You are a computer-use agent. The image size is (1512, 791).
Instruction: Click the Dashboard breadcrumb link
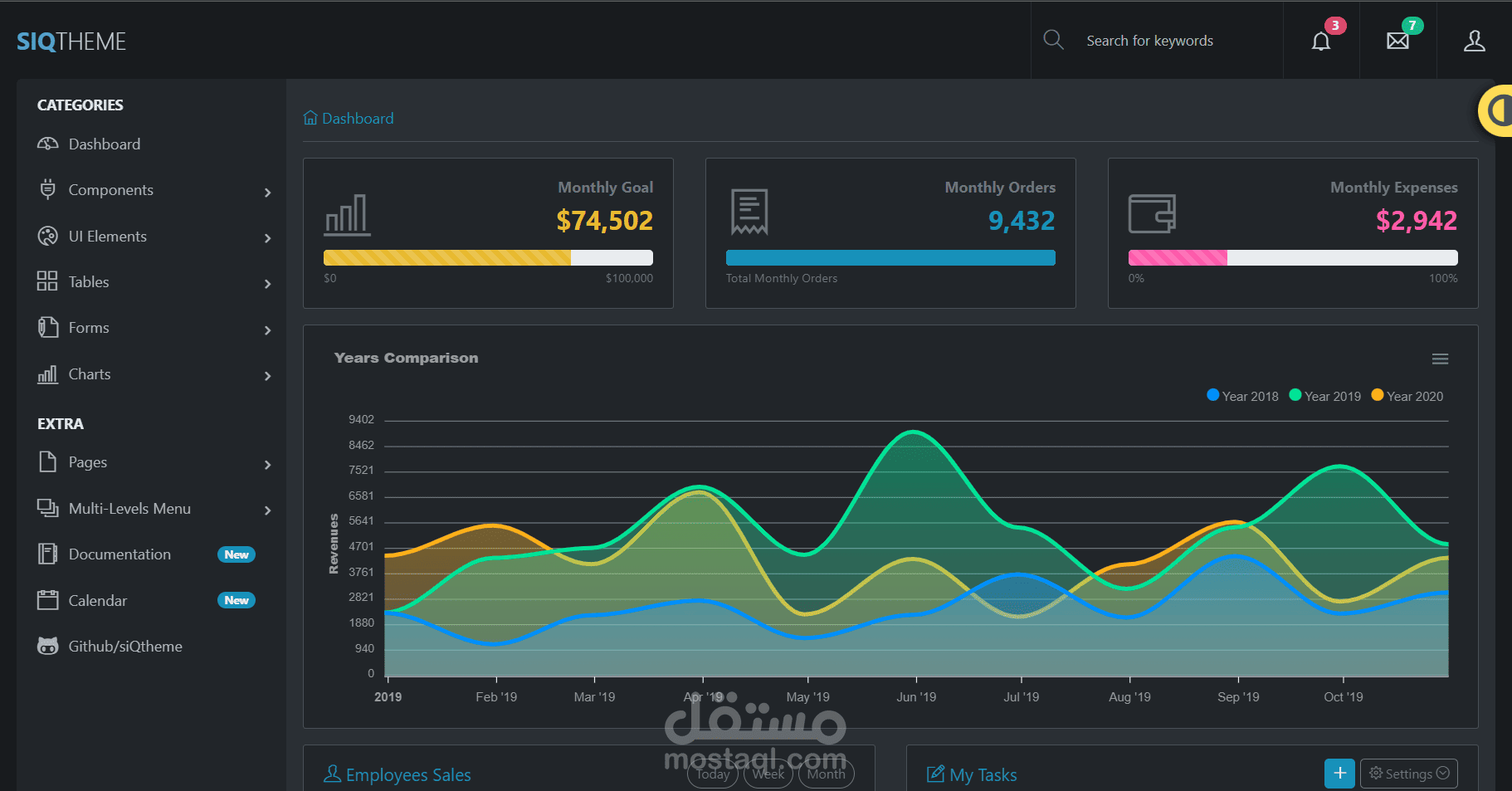(x=349, y=118)
